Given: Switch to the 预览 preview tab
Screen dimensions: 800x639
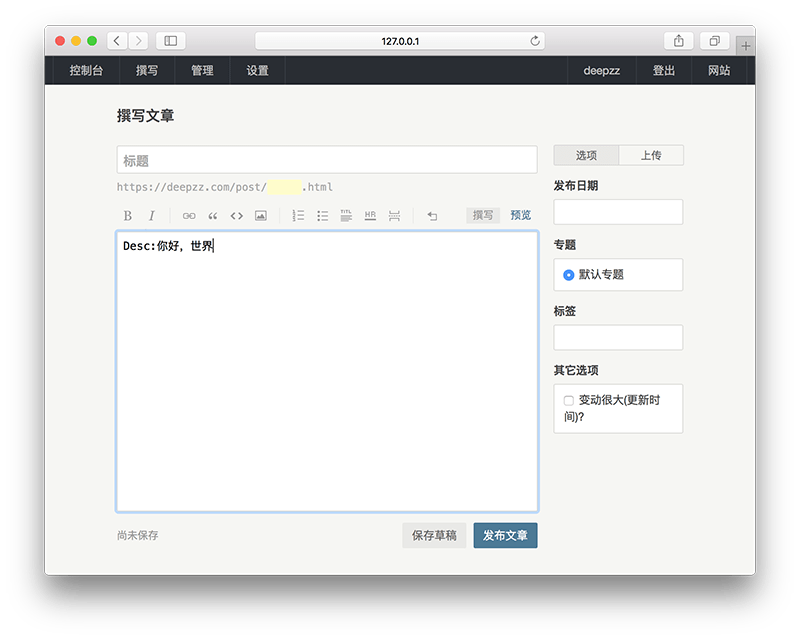Looking at the screenshot, I should pos(520,215).
